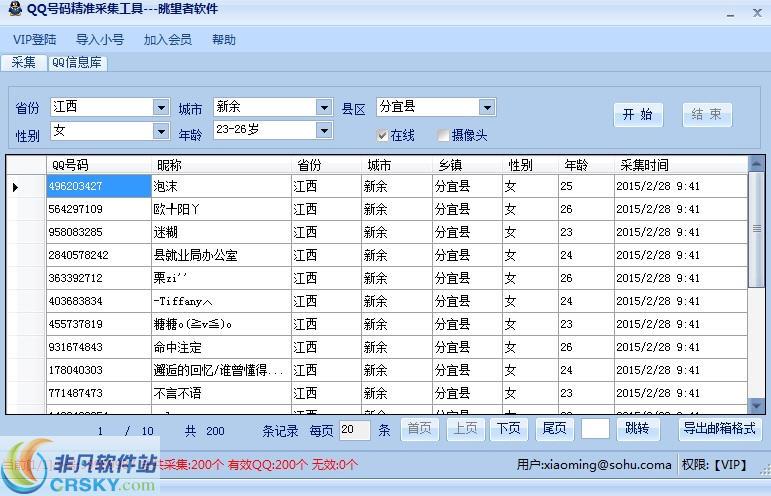Click nickname cell 迷糊
This screenshot has width=771, height=496.
coord(221,232)
